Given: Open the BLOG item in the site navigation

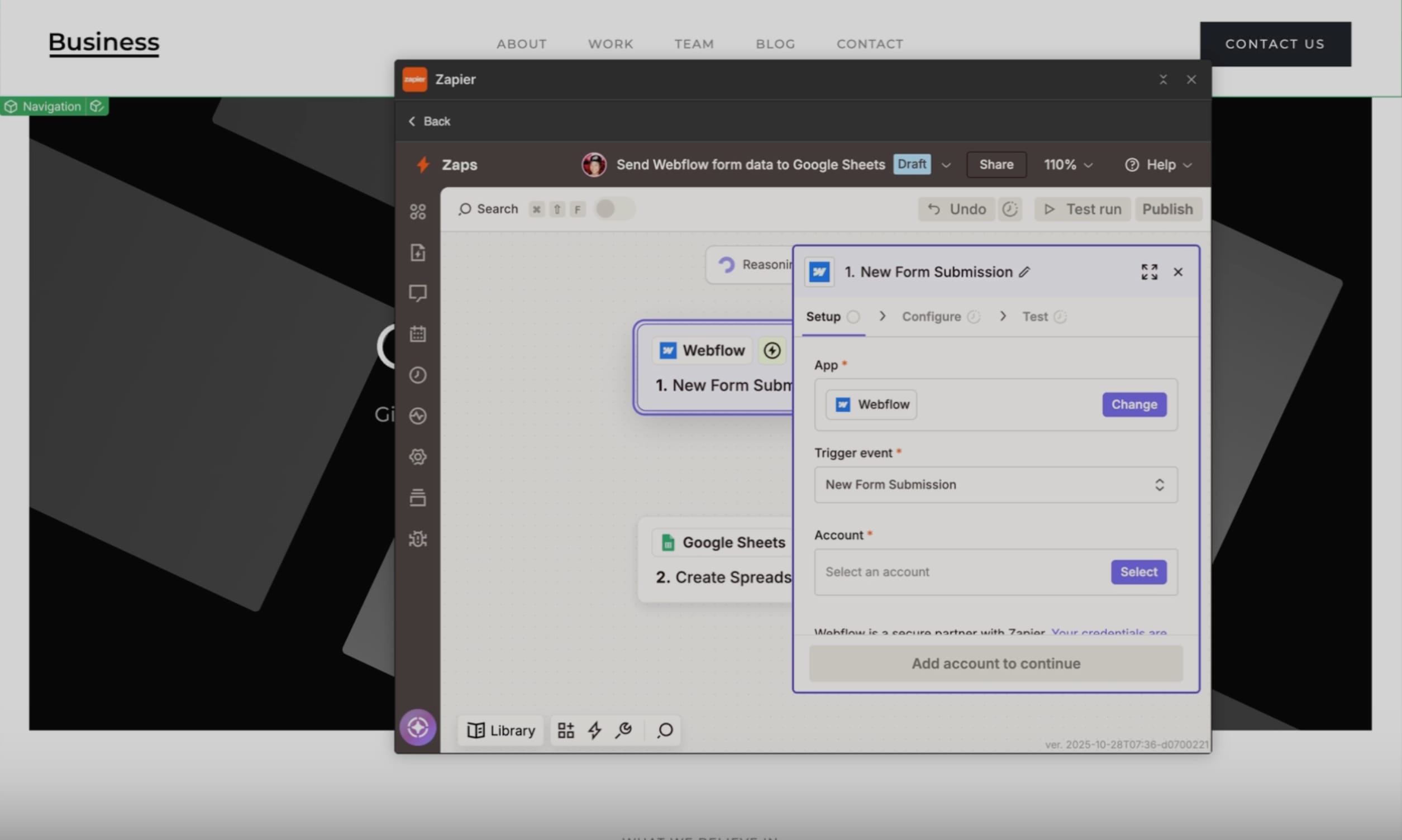Looking at the screenshot, I should (x=775, y=44).
